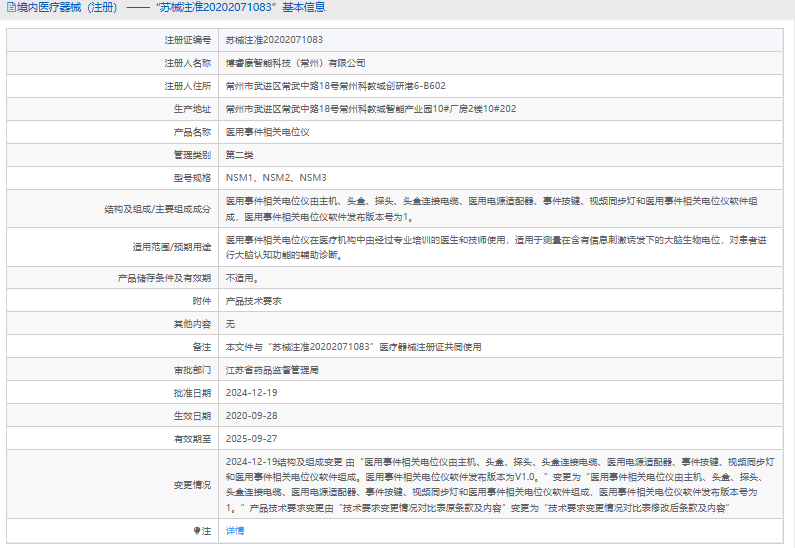Click the 适用范围 intended use description

point(496,247)
